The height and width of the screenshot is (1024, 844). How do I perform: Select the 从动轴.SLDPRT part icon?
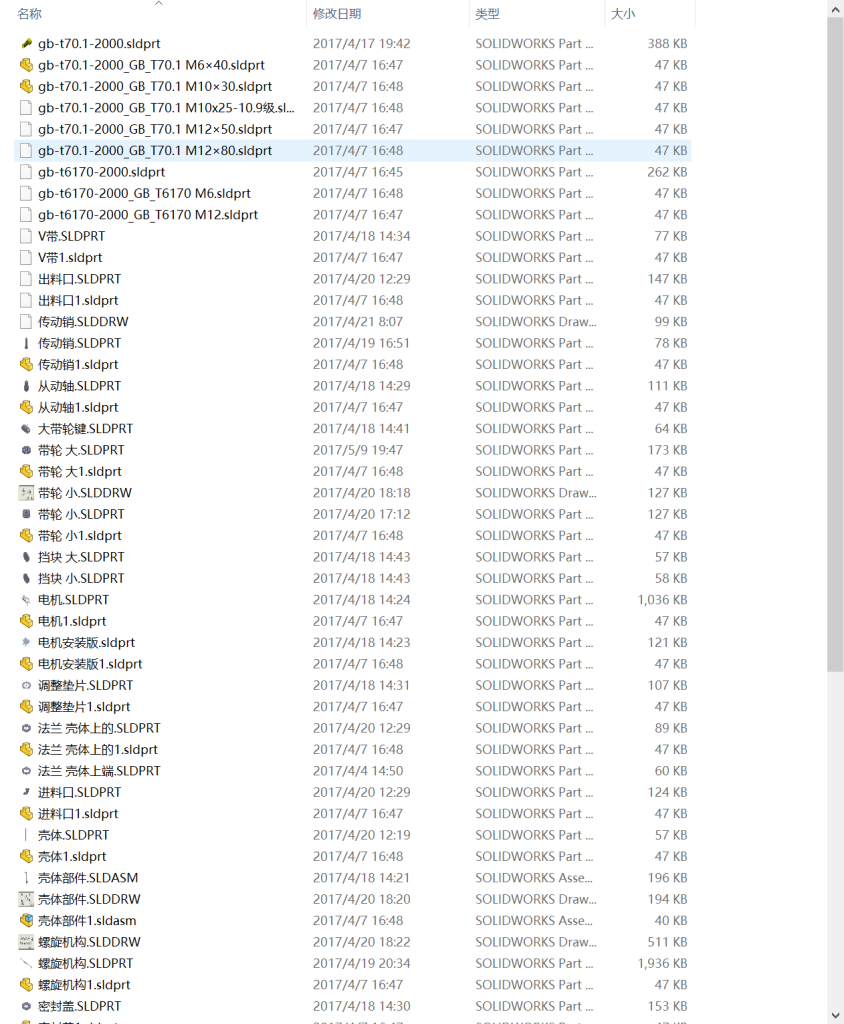coord(26,386)
